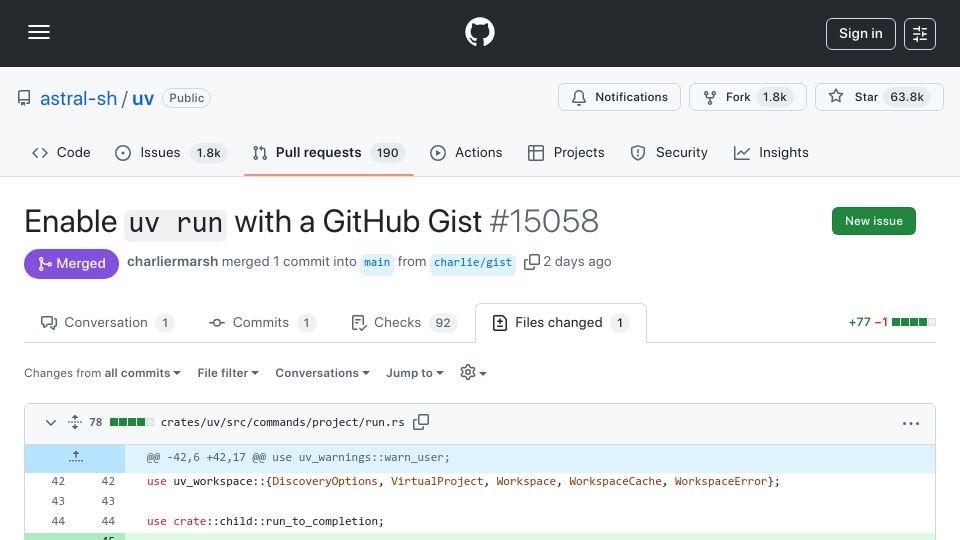Click the pull request number #15058
The image size is (960, 540).
544,221
